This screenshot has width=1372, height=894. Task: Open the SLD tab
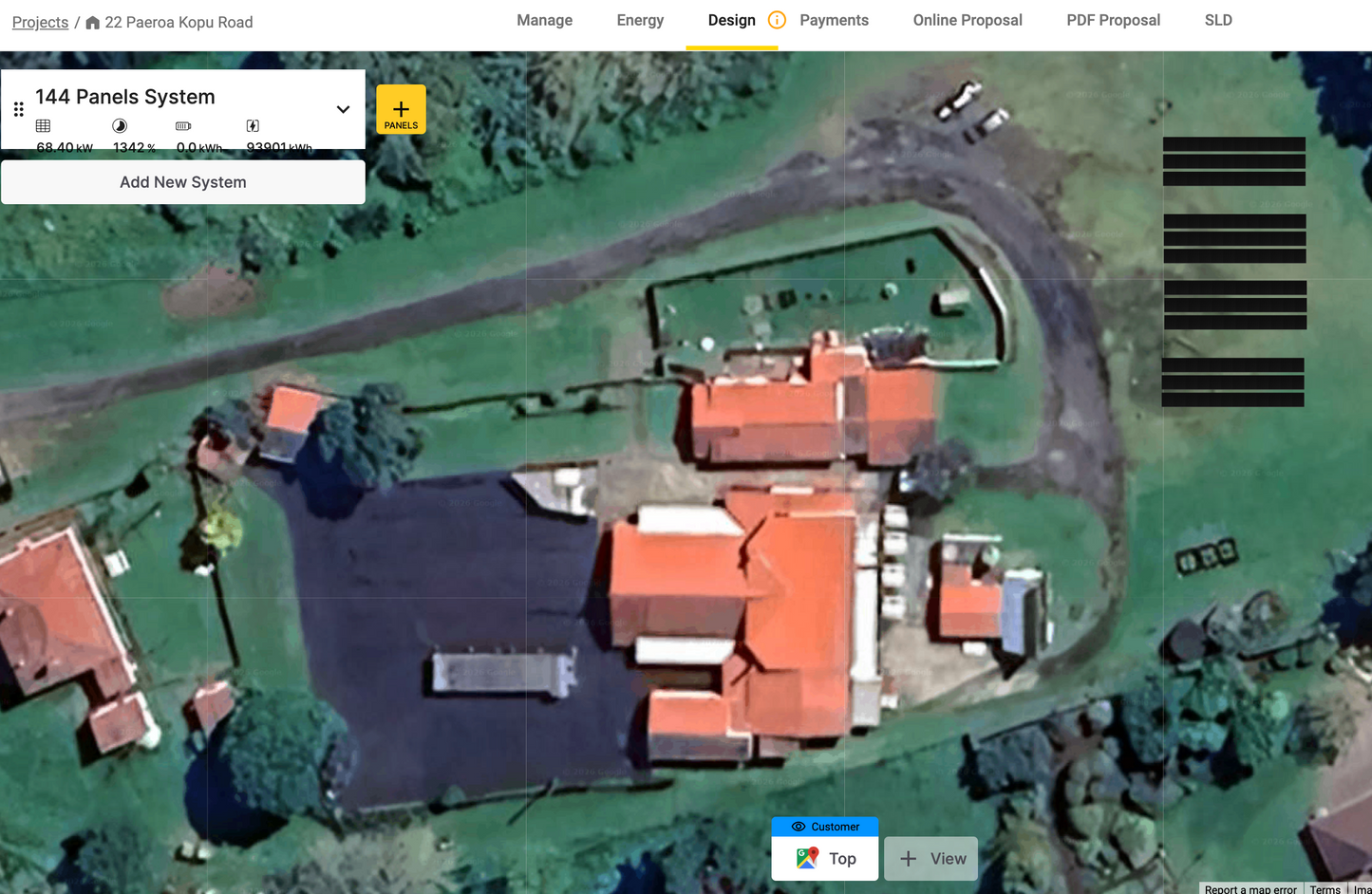click(x=1218, y=20)
